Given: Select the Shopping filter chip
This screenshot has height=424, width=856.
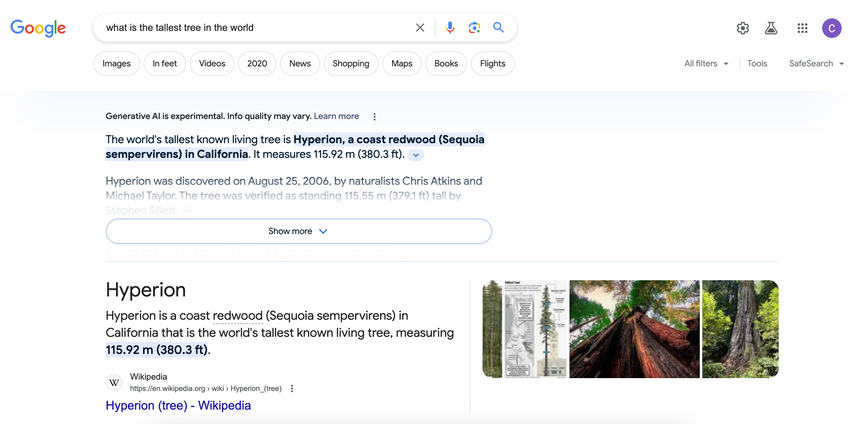Looking at the screenshot, I should point(351,64).
